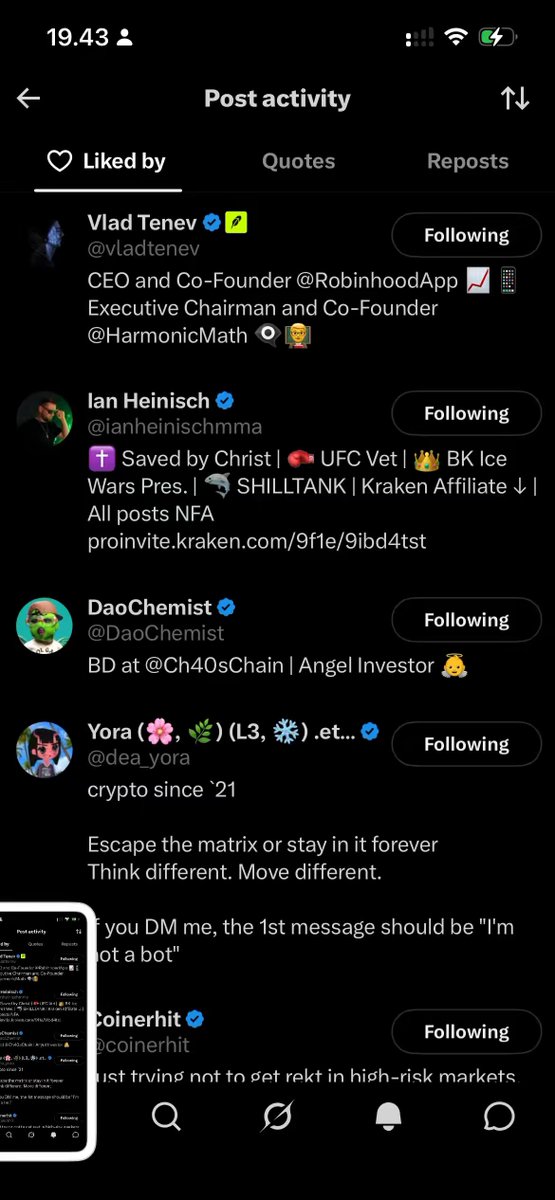555x1200 pixels.
Task: Open the sort order arrows icon
Action: (515, 98)
